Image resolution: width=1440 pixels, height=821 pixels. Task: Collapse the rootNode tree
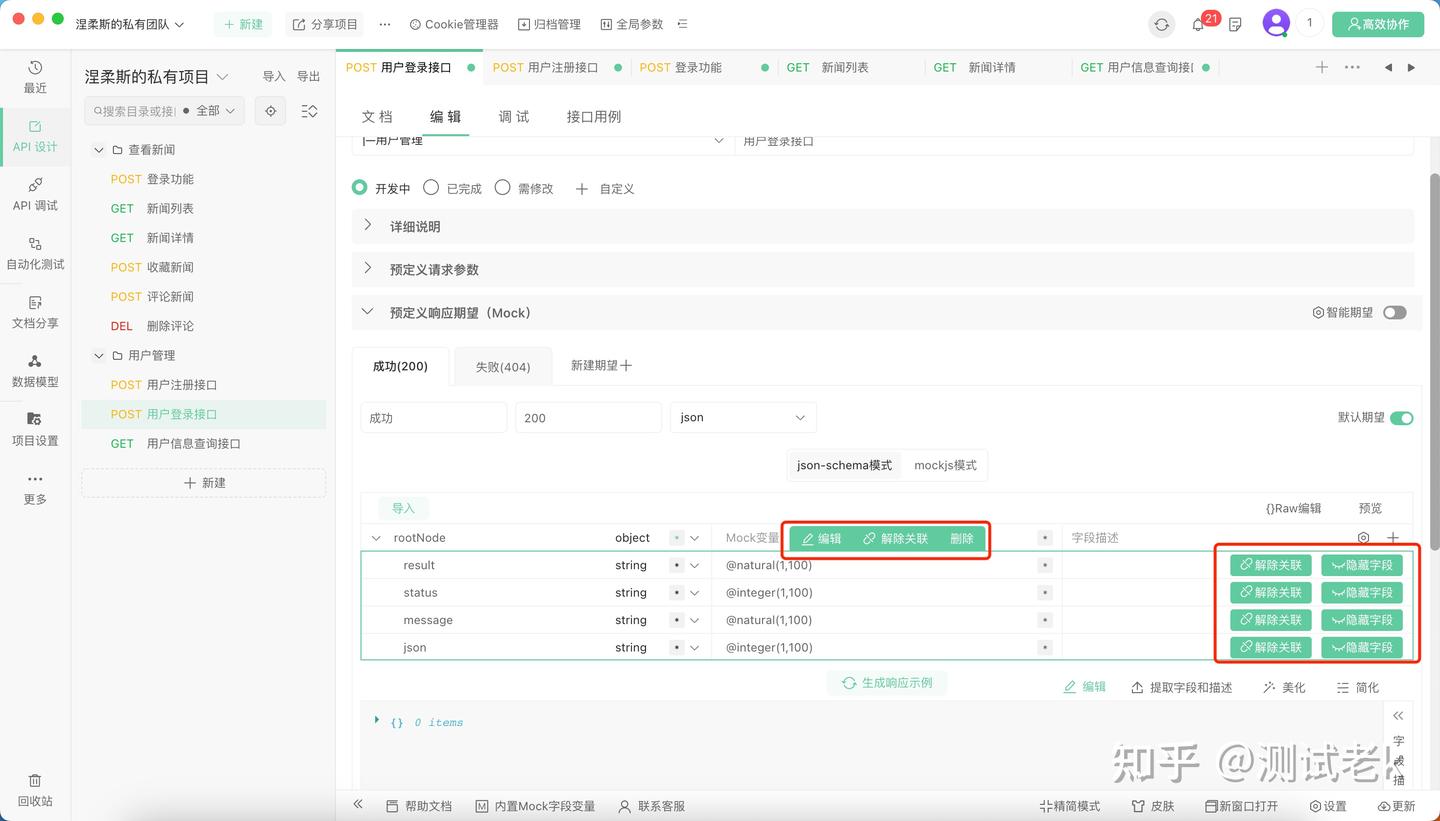click(375, 537)
